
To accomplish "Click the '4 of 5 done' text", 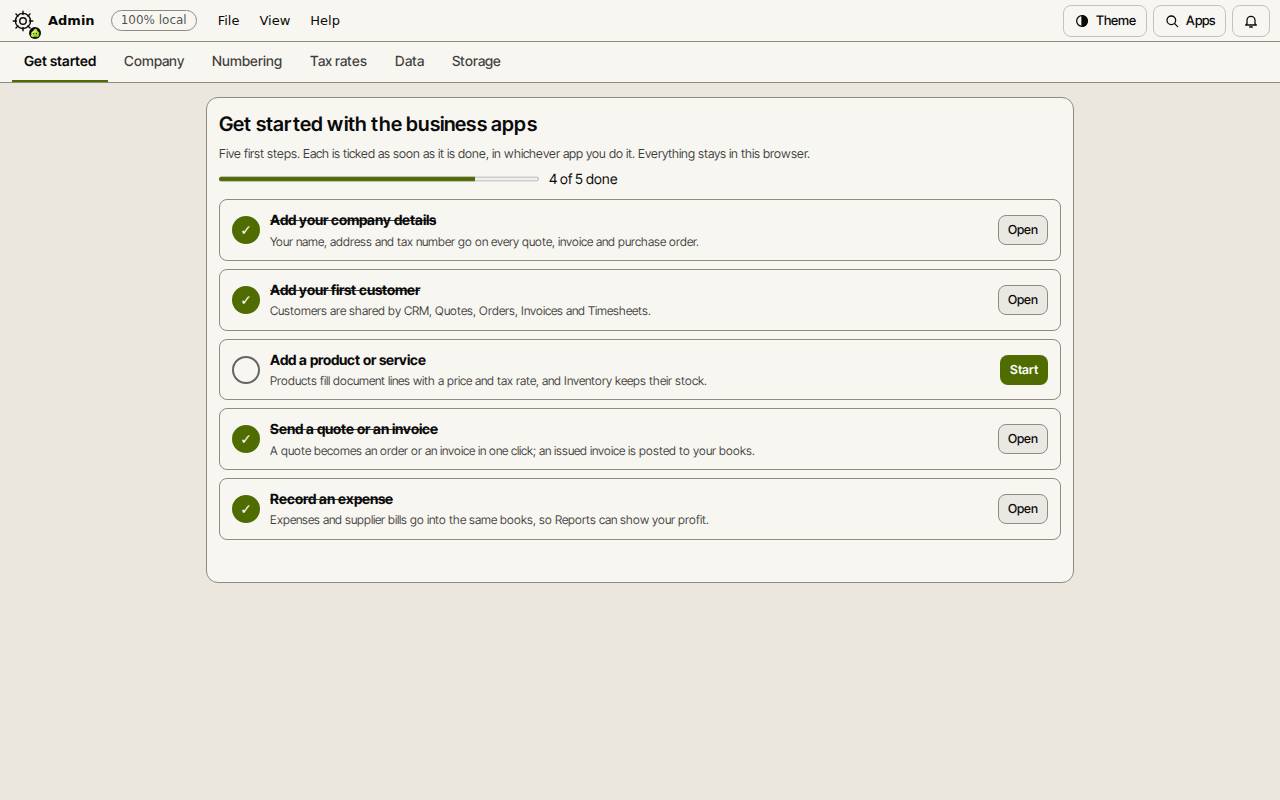I will coord(583,179).
